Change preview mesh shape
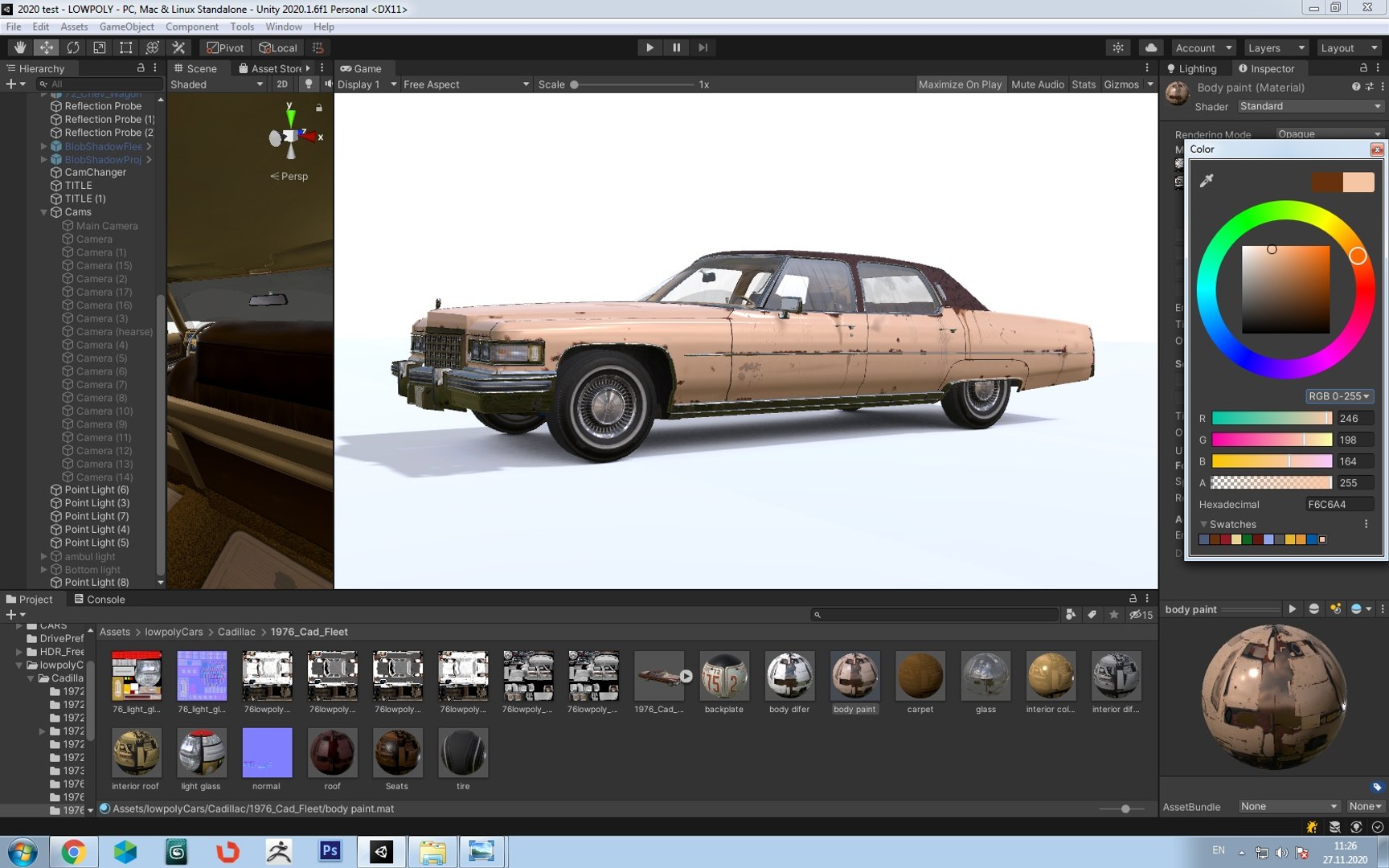This screenshot has width=1389, height=868. (1313, 609)
